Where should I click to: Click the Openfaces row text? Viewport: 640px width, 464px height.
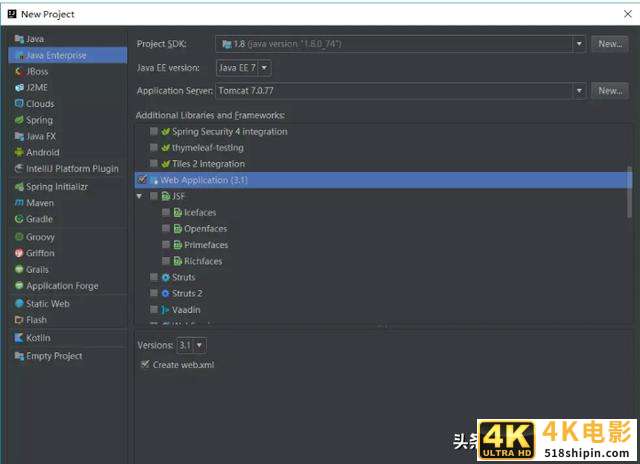click(x=205, y=229)
